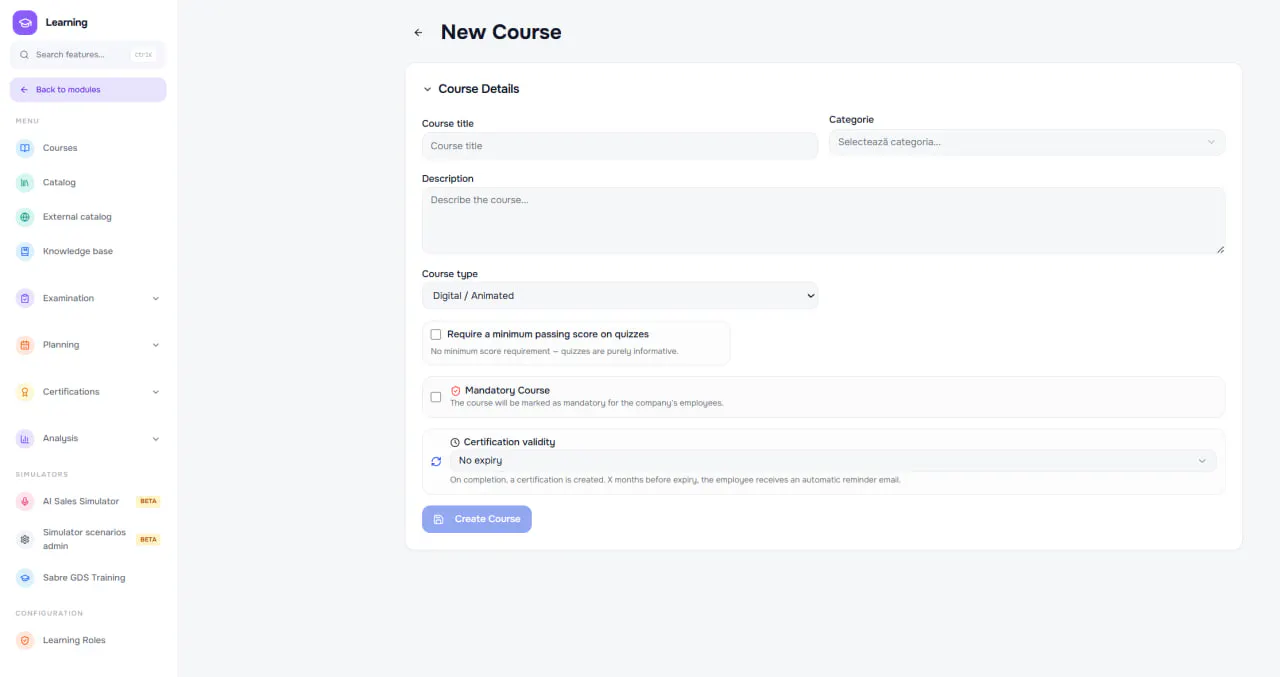The image size is (1280, 677).
Task: Open the Categorie select dropdown
Action: pyautogui.click(x=1027, y=142)
